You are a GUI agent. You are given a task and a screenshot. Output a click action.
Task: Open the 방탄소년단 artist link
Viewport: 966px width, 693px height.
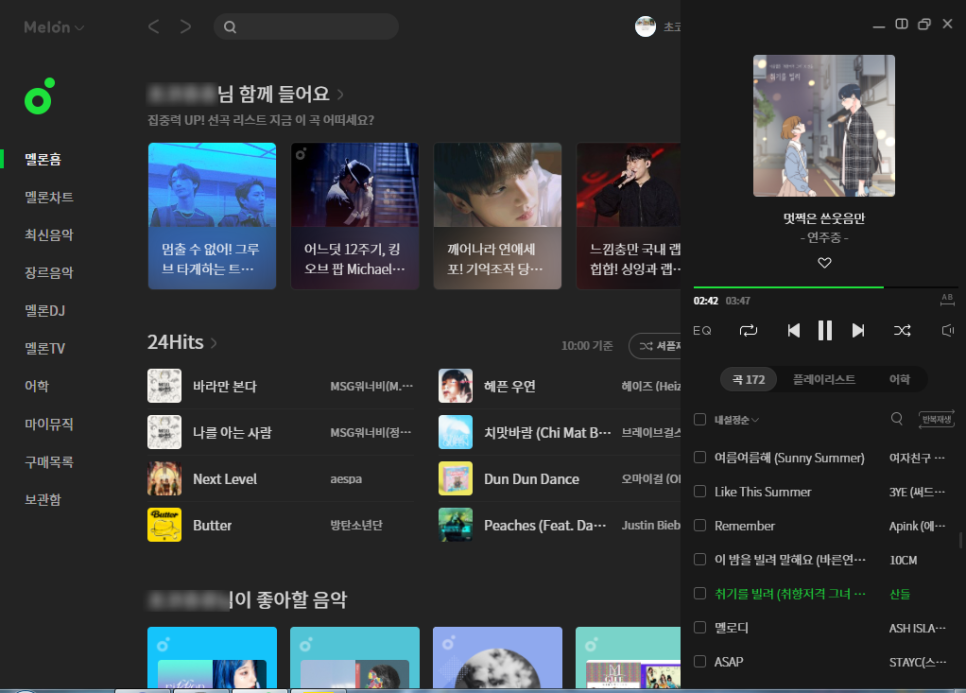click(356, 525)
